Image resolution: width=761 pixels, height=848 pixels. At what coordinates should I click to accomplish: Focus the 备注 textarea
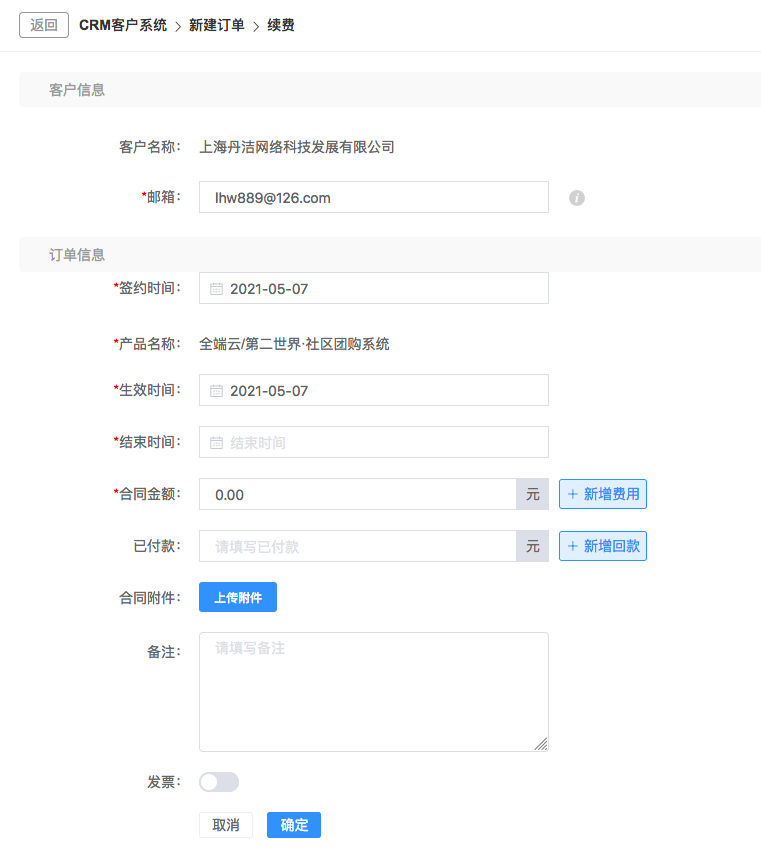(x=374, y=692)
